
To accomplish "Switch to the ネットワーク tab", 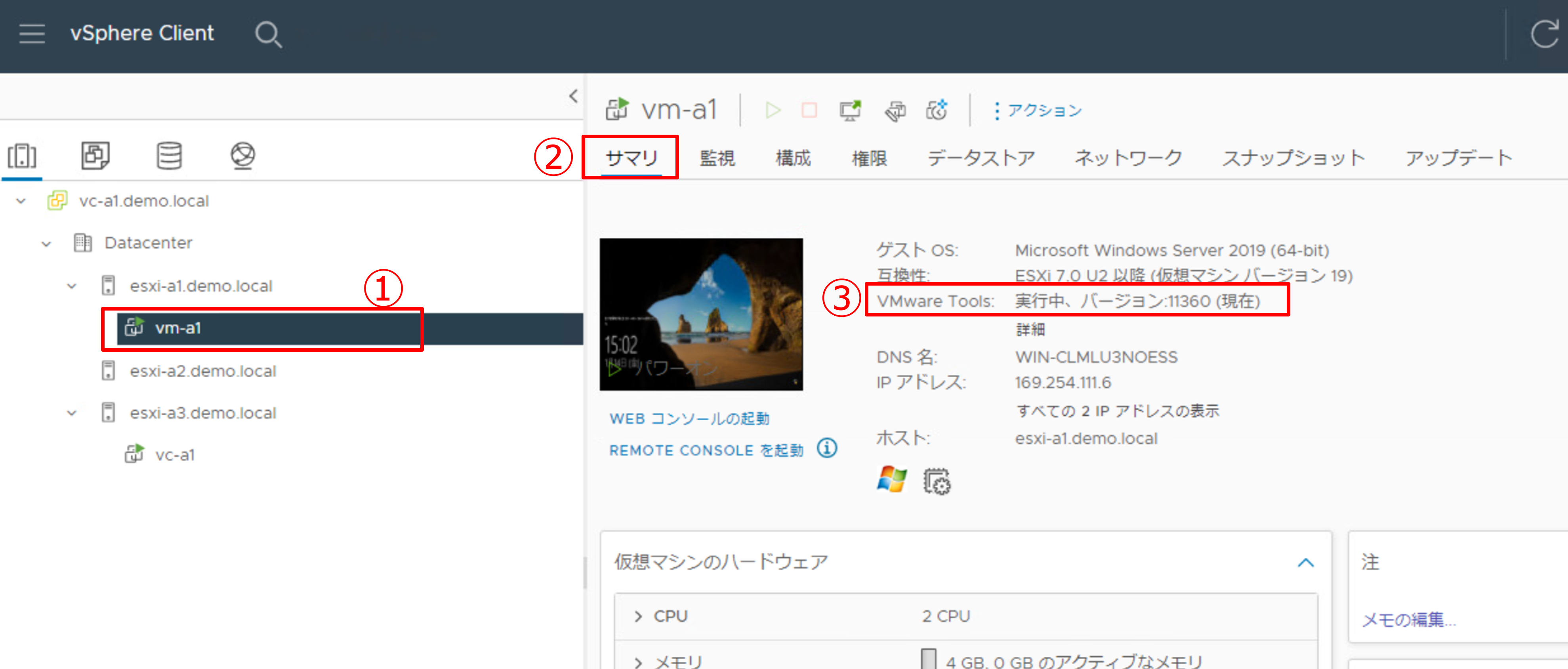I will point(1128,158).
